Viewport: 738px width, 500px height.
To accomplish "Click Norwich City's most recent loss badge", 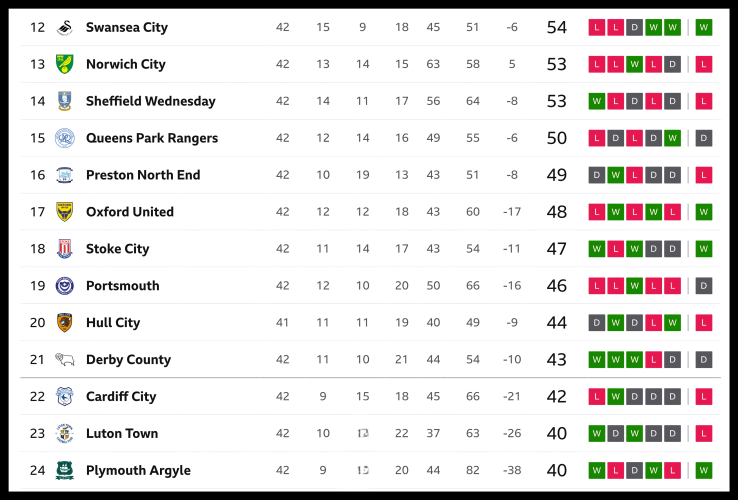I will pyautogui.click(x=704, y=64).
